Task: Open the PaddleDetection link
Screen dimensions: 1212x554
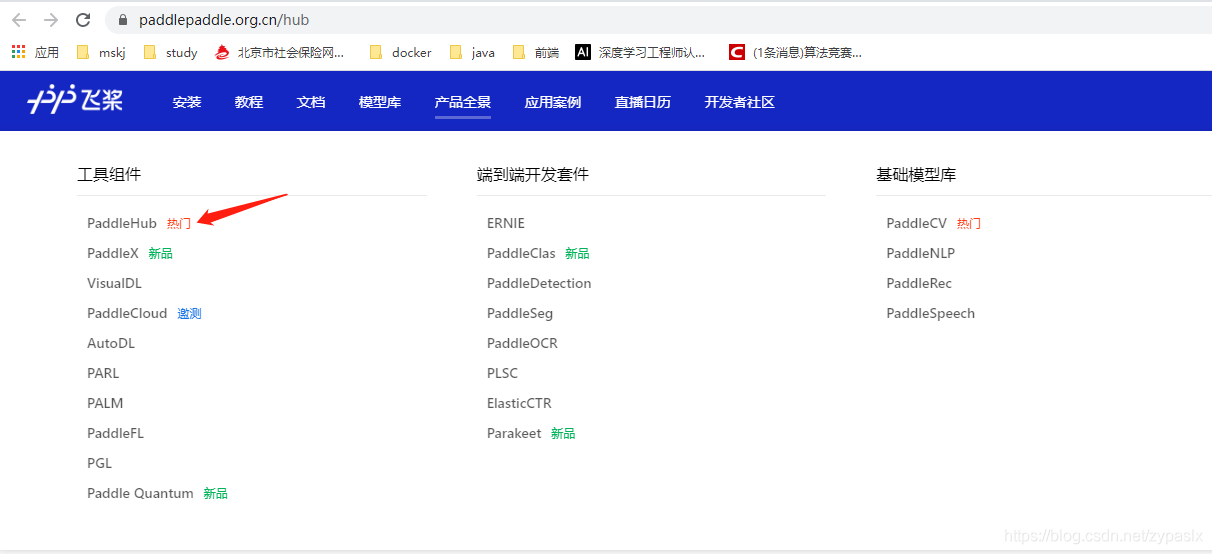Action: pyautogui.click(x=539, y=283)
